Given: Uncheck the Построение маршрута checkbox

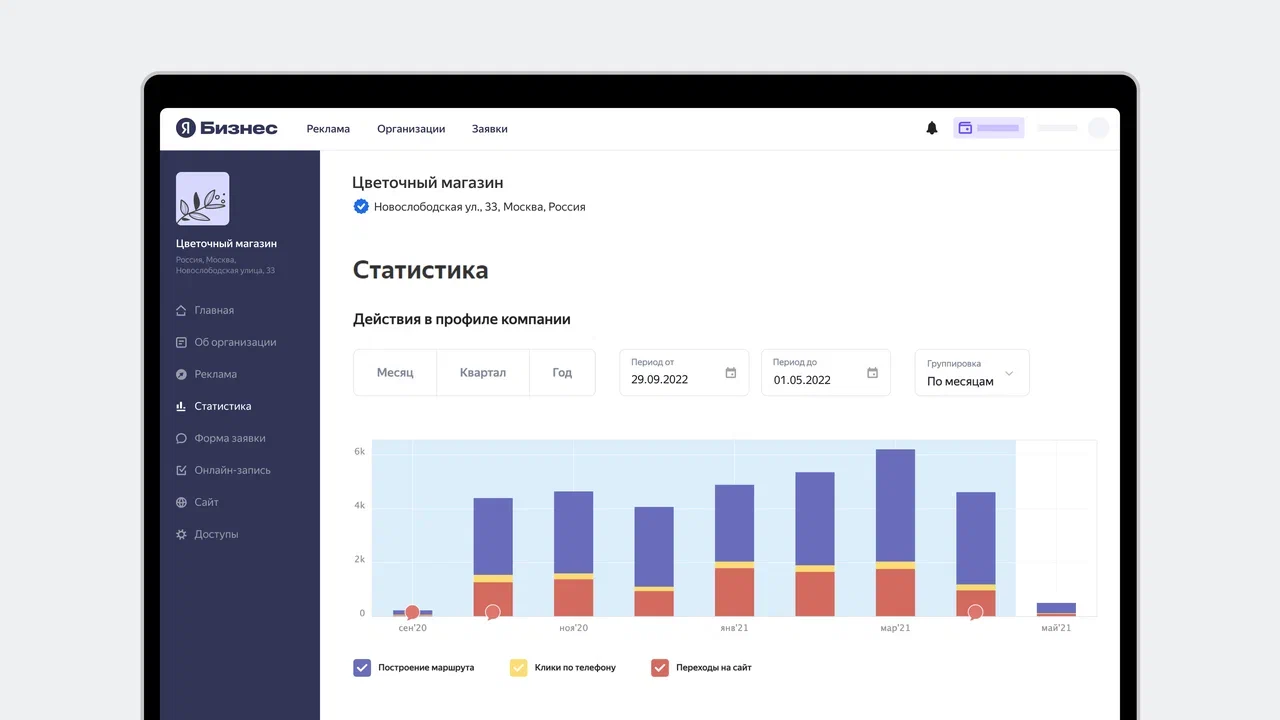Looking at the screenshot, I should click(x=362, y=667).
